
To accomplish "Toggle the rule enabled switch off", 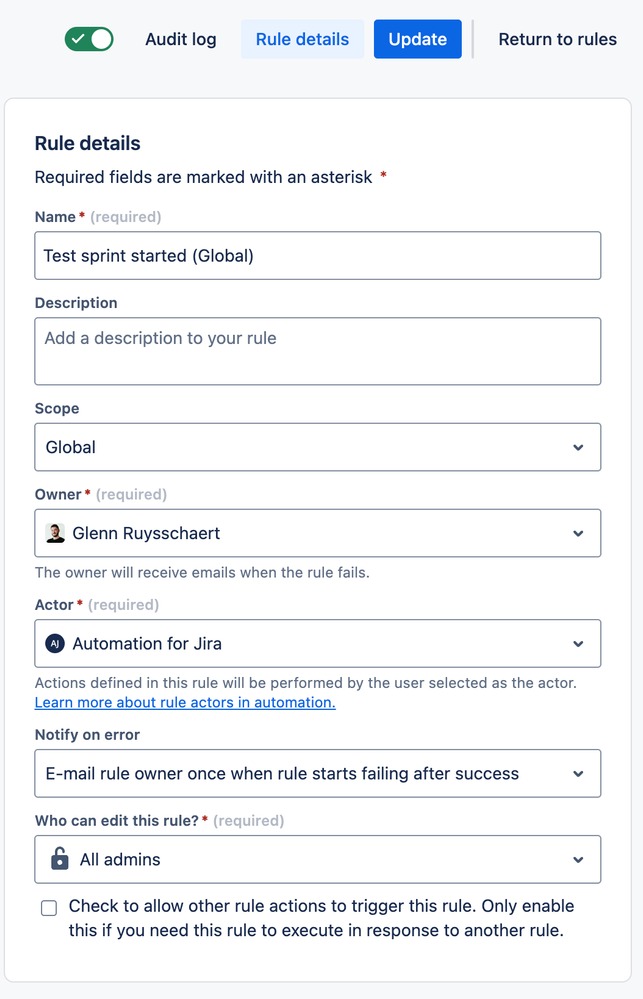I will [89, 39].
